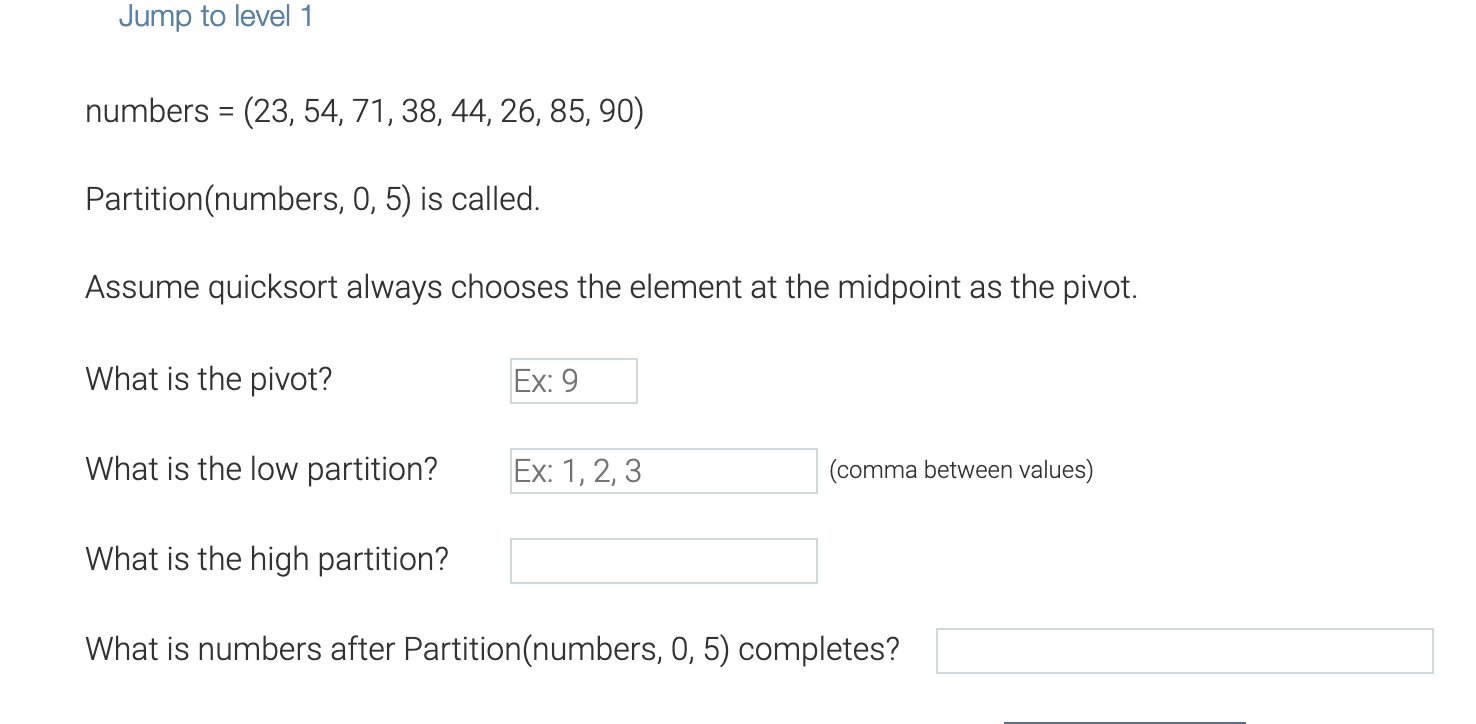Click the 'Jump to level 1' link

pos(215,16)
